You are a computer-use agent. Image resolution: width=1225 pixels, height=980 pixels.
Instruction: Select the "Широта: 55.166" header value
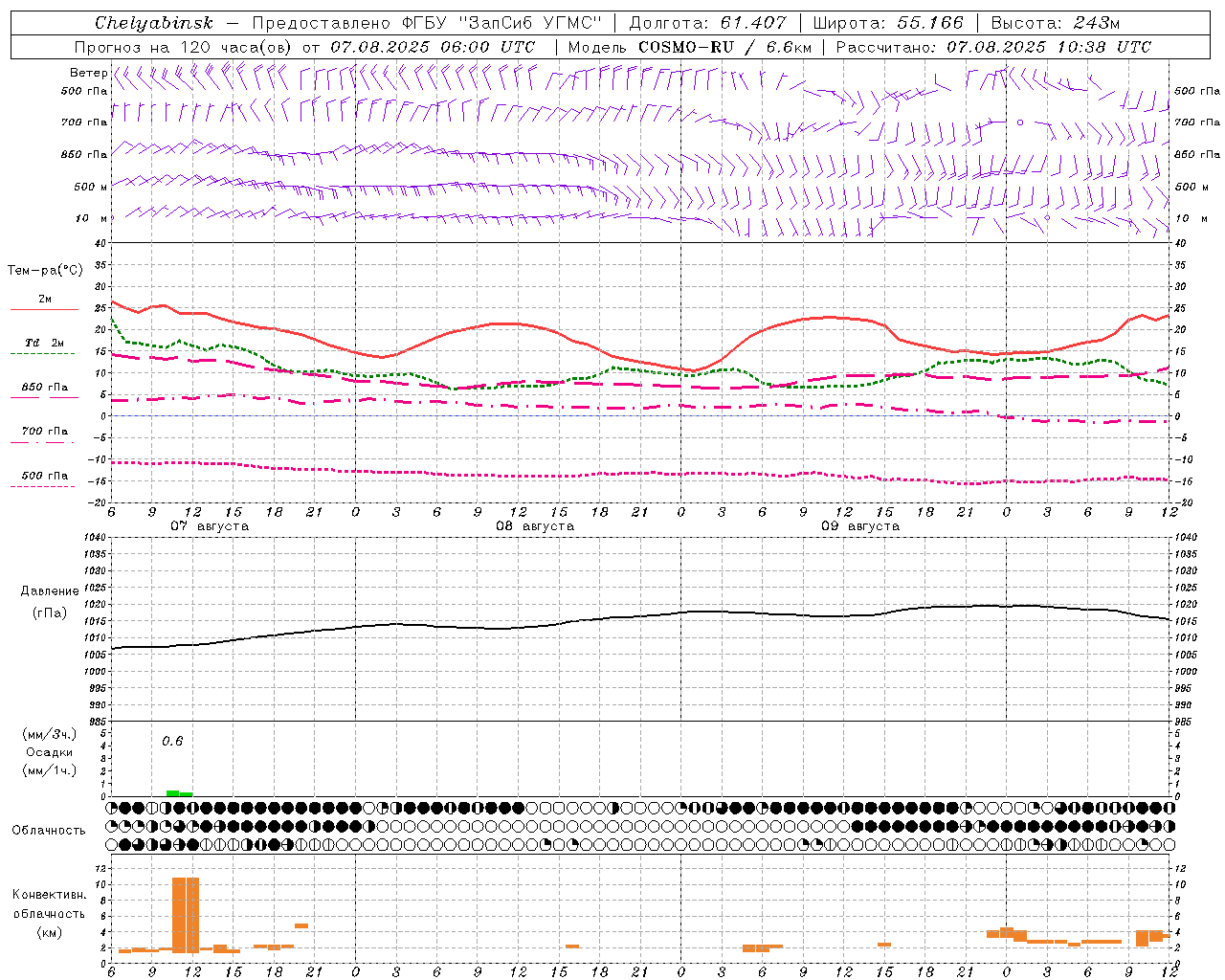click(888, 23)
